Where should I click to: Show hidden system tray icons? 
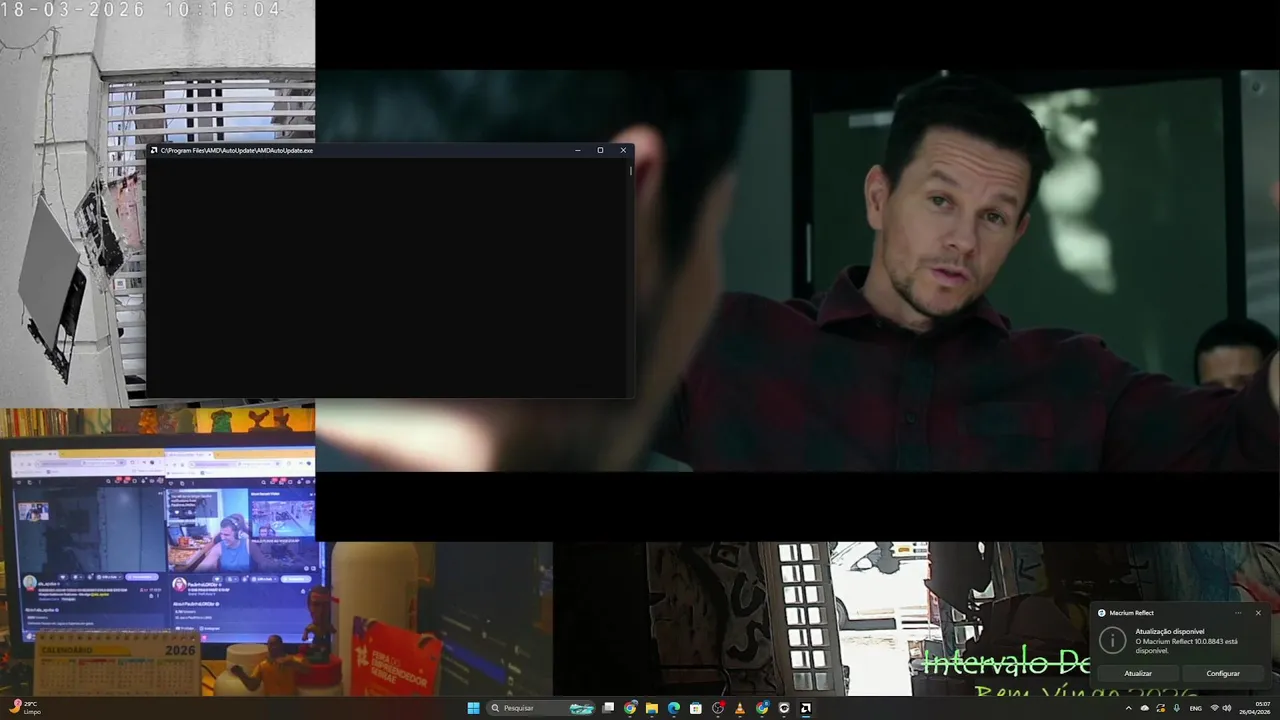1129,708
